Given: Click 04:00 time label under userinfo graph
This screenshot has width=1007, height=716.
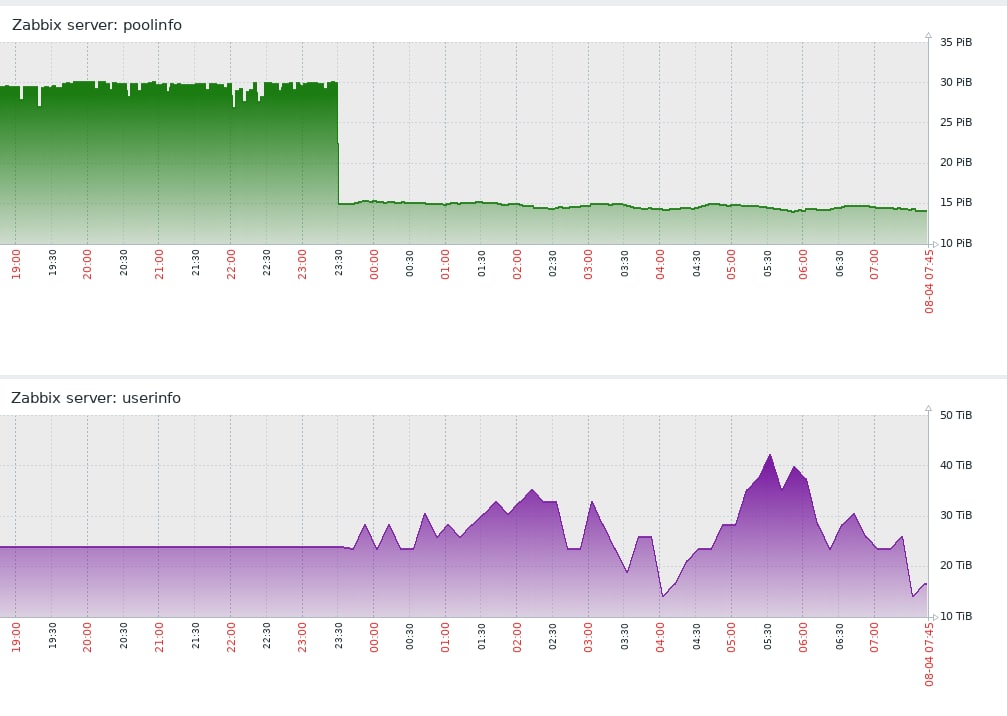Looking at the screenshot, I should pyautogui.click(x=660, y=637).
